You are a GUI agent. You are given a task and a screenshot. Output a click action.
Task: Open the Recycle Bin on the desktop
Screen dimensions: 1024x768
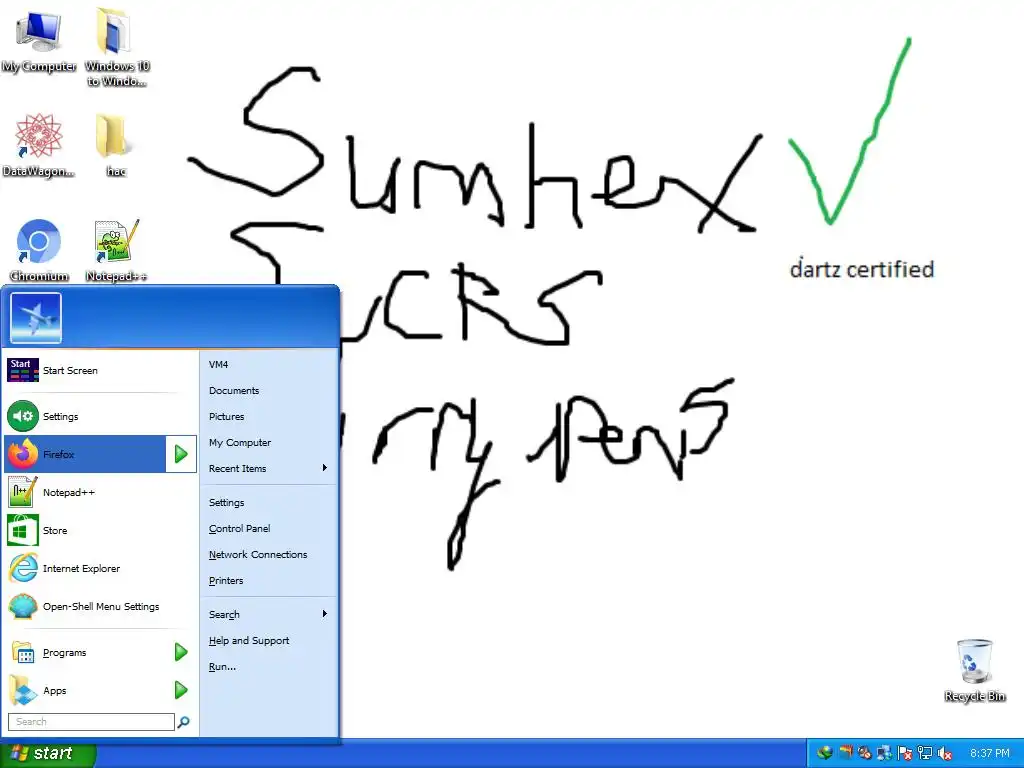click(x=974, y=670)
